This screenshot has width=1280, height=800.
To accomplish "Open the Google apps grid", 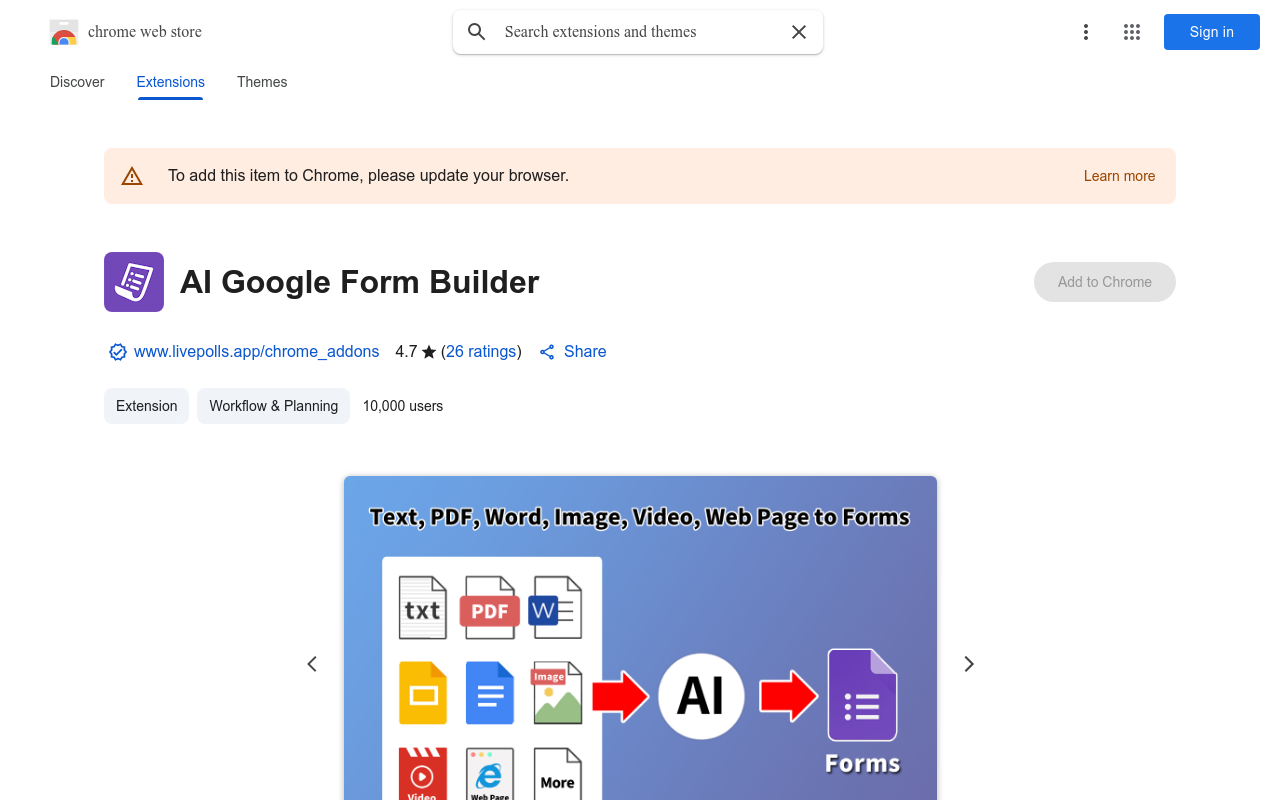I will pyautogui.click(x=1132, y=32).
